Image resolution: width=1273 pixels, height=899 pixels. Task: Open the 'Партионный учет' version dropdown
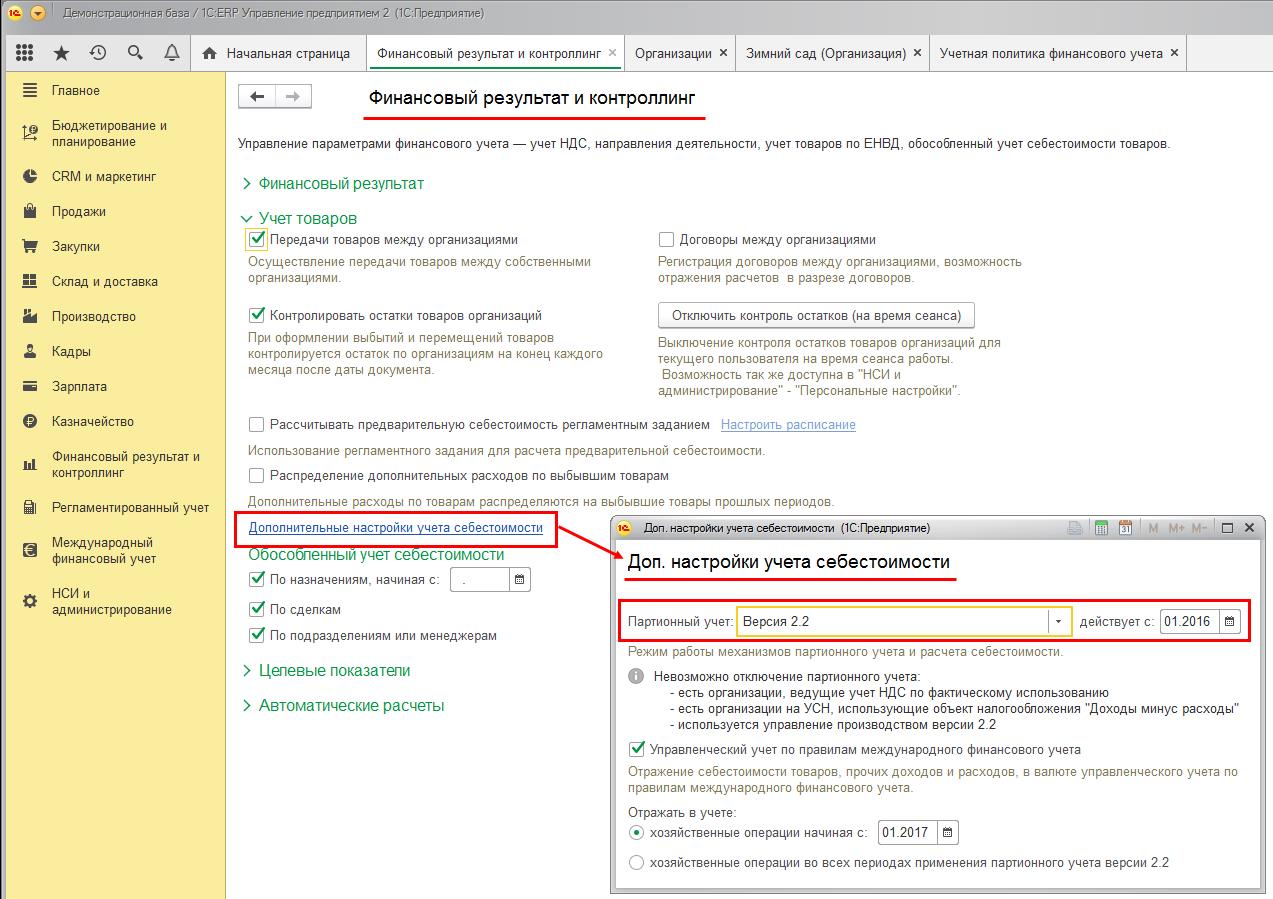(1058, 621)
